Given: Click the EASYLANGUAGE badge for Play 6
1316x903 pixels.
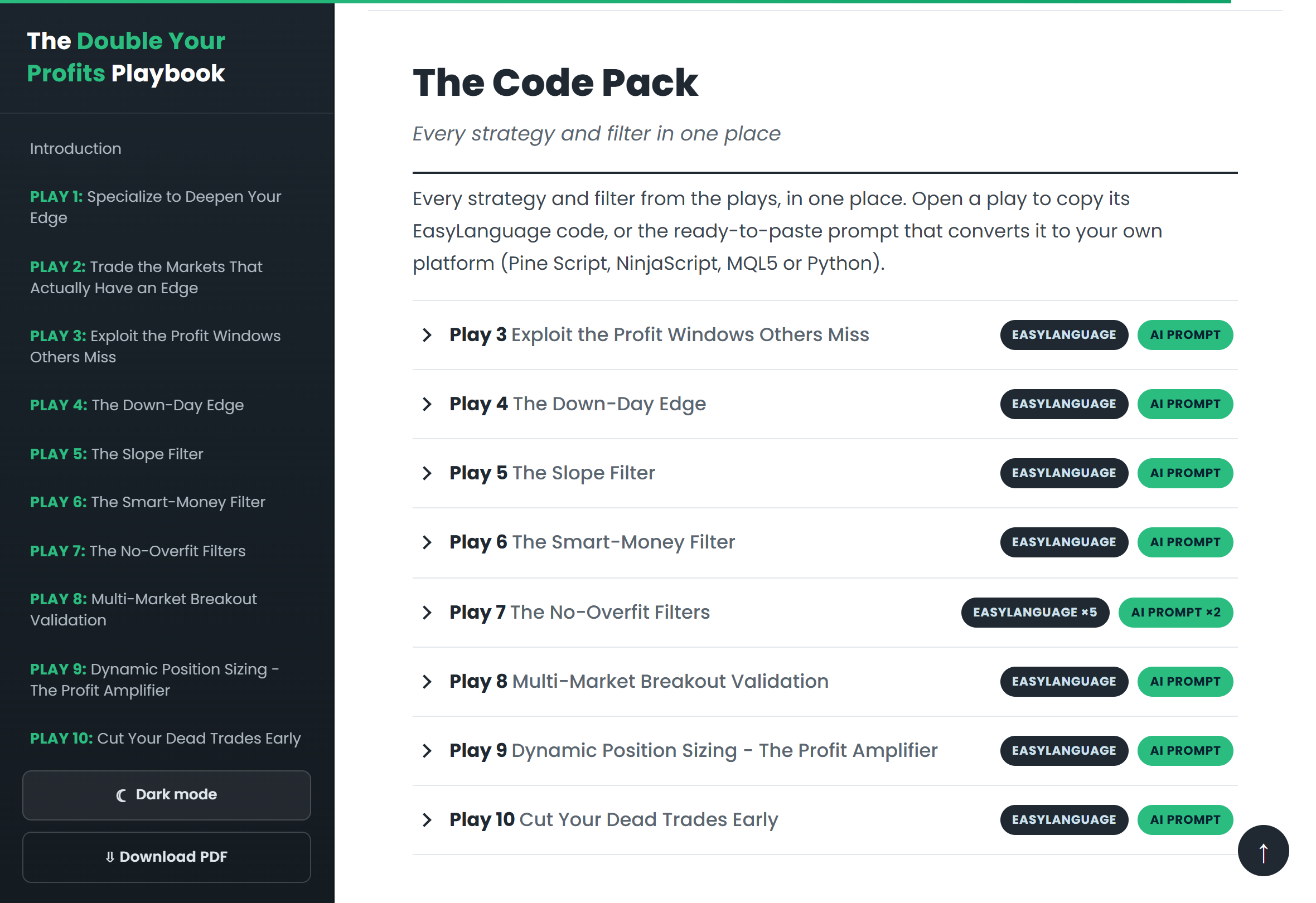Looking at the screenshot, I should point(1063,542).
